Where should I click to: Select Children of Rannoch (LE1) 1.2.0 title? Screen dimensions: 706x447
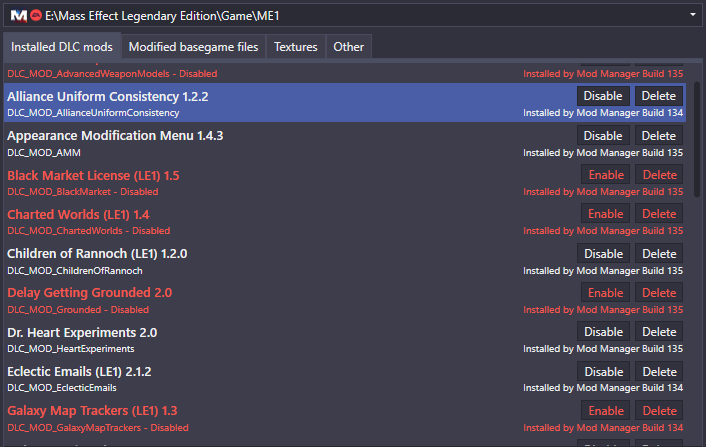tap(97, 254)
